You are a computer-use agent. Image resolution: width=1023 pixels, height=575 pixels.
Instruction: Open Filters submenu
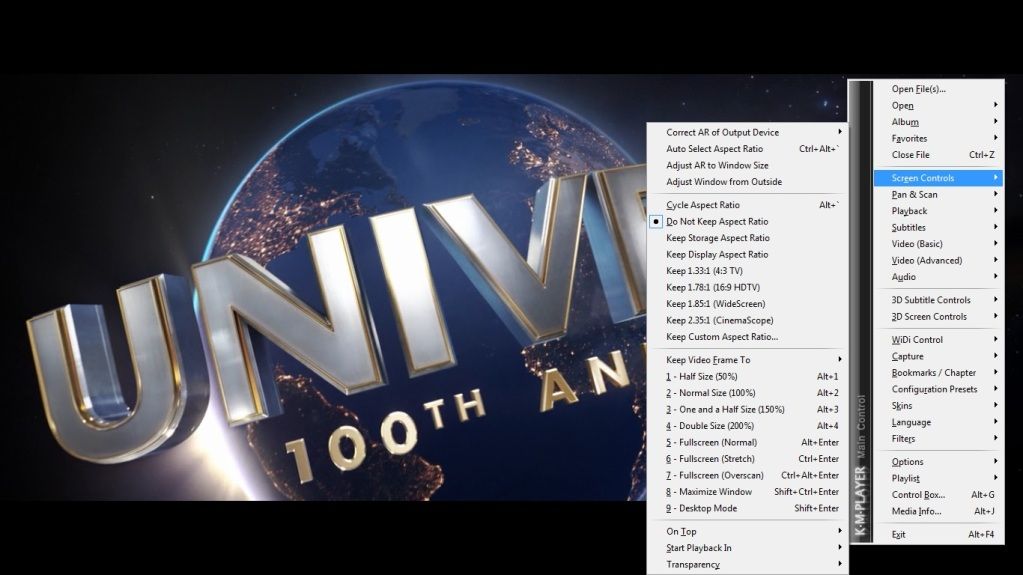938,439
